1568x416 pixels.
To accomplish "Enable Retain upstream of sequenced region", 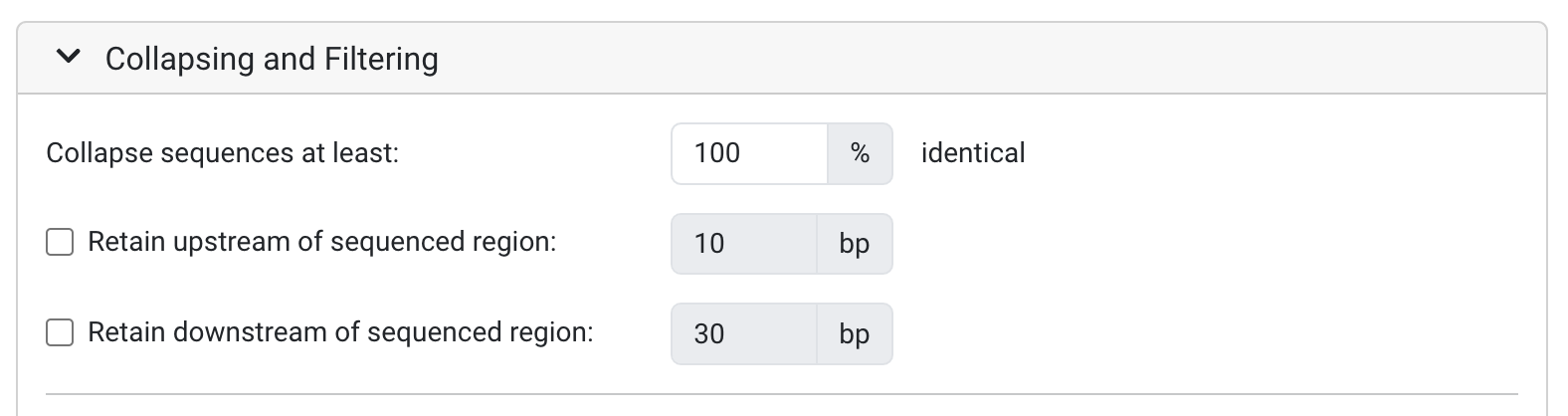I will pyautogui.click(x=60, y=243).
